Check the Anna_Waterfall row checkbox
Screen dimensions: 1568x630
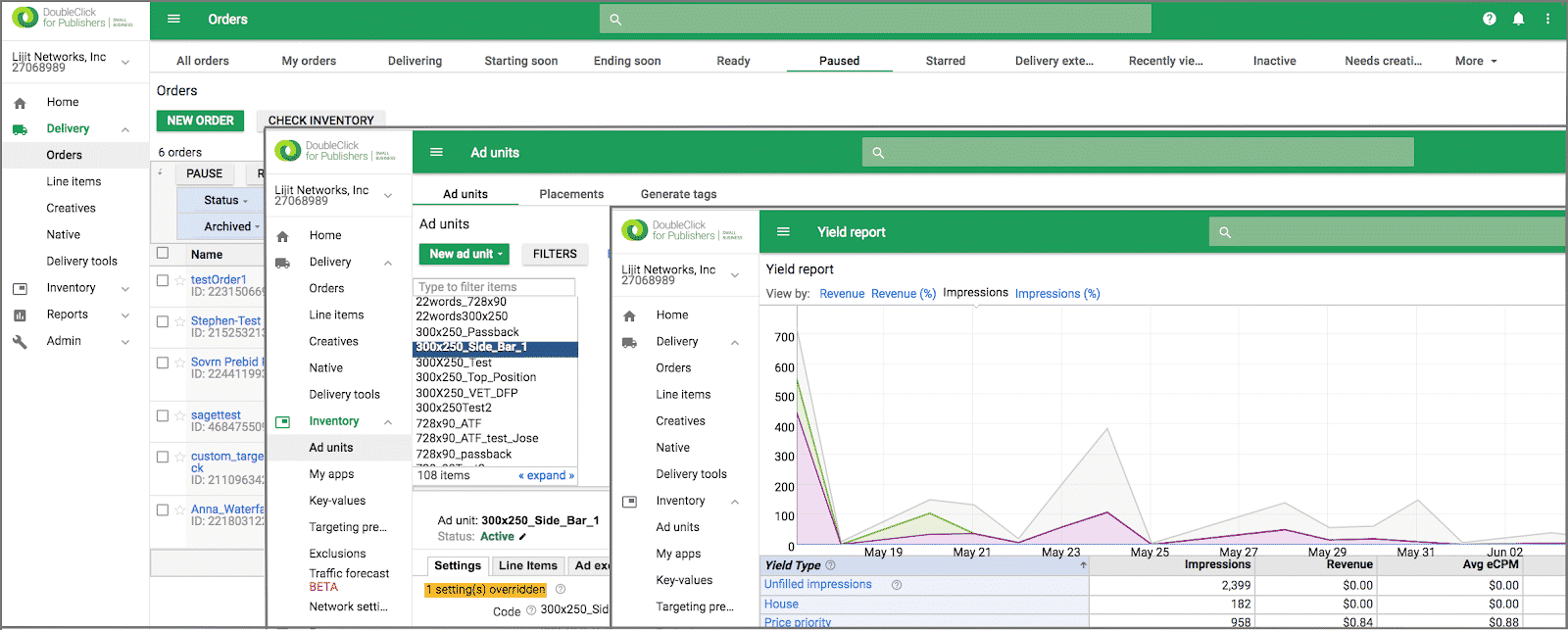[163, 509]
